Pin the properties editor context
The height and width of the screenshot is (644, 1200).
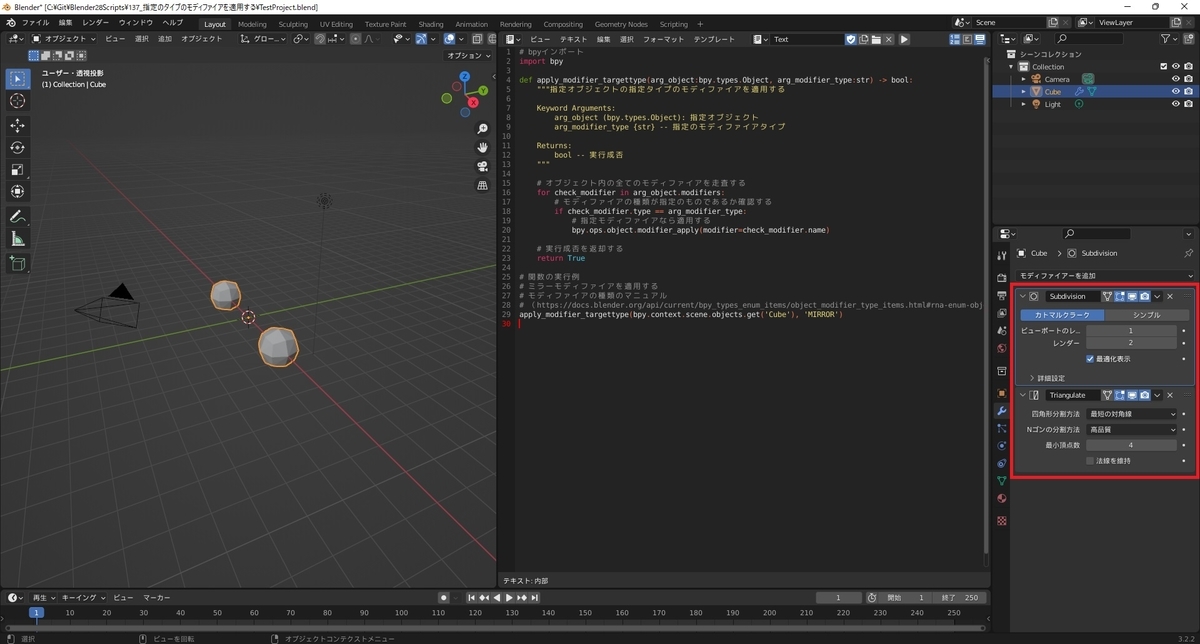point(1188,253)
